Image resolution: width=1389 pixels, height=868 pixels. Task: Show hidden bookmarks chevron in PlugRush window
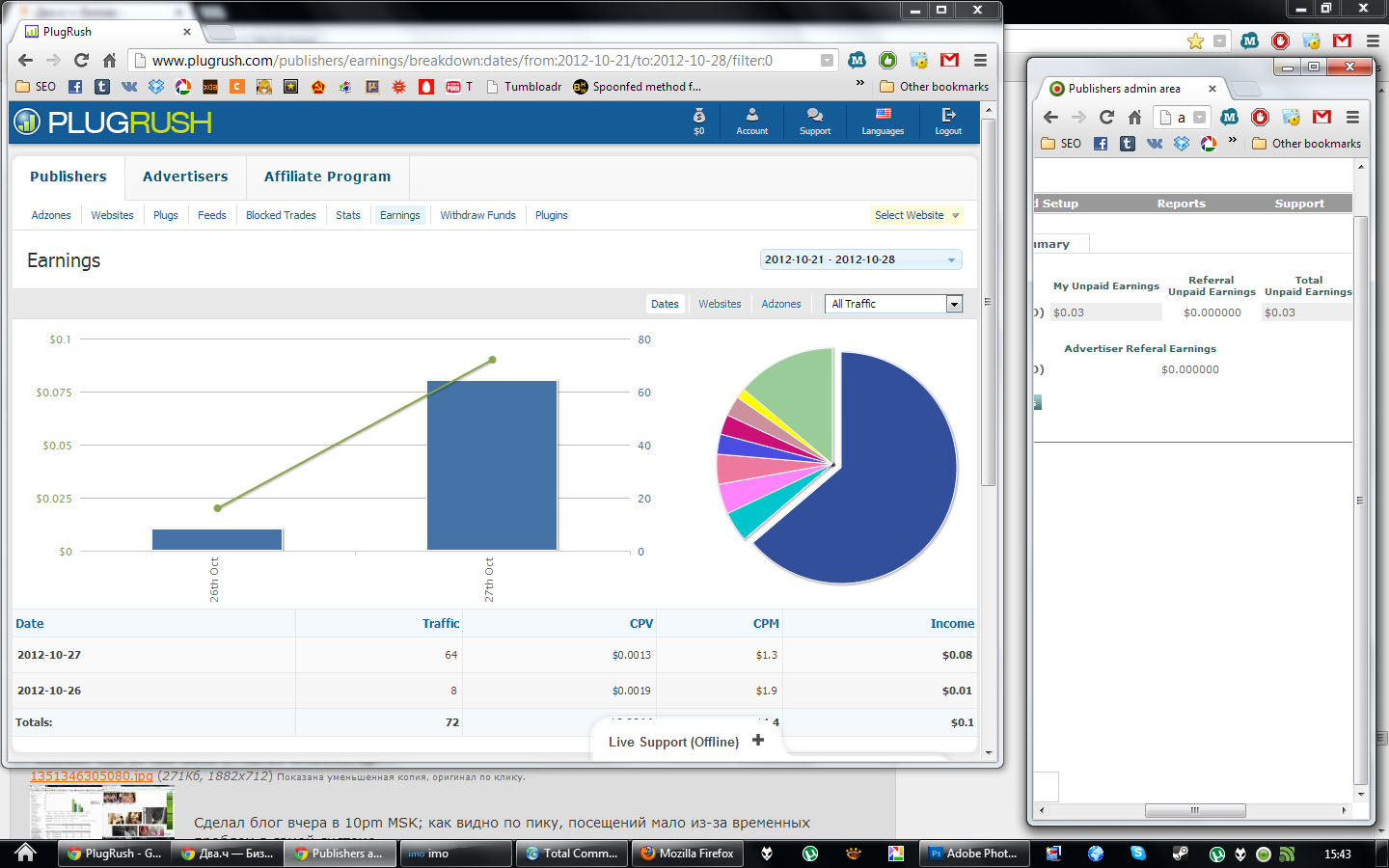click(x=859, y=84)
